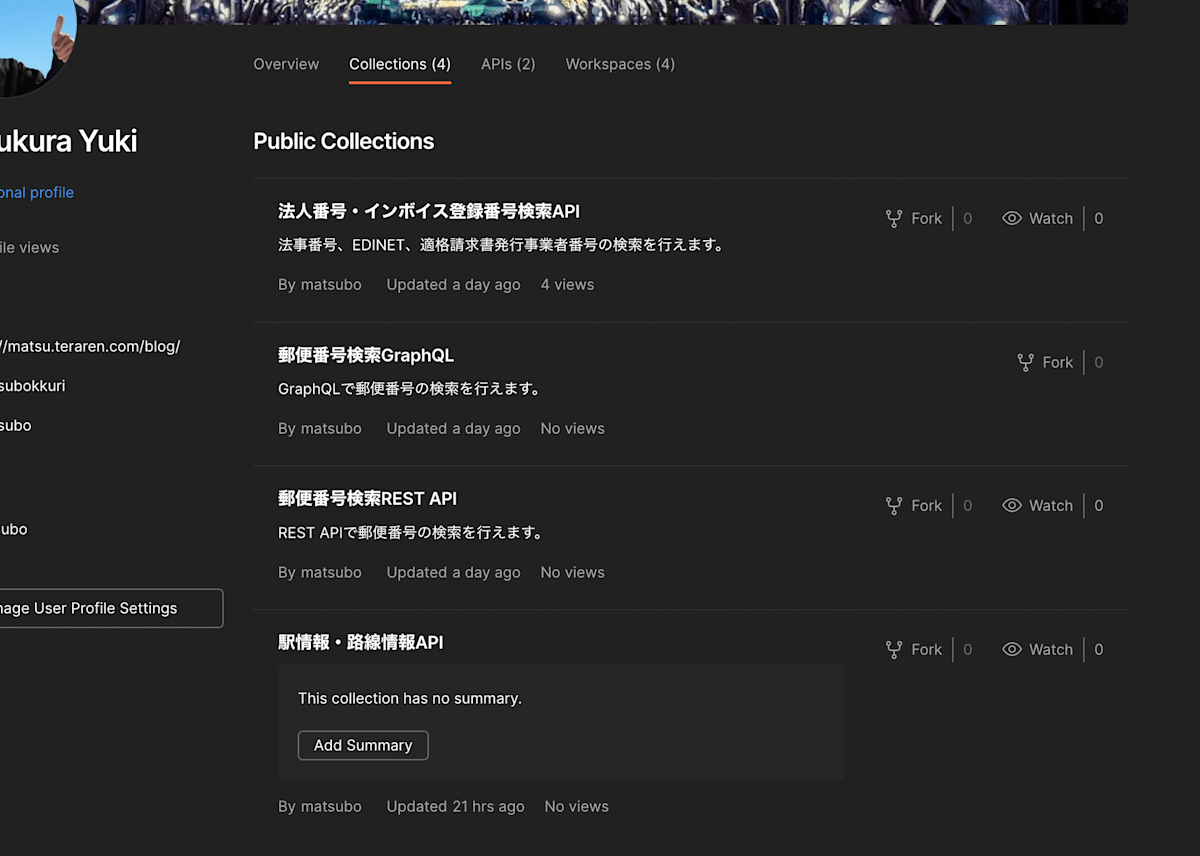Toggle Watch eye on 駅情報・路線情報API collection
The width and height of the screenshot is (1200, 856).
coord(1012,650)
